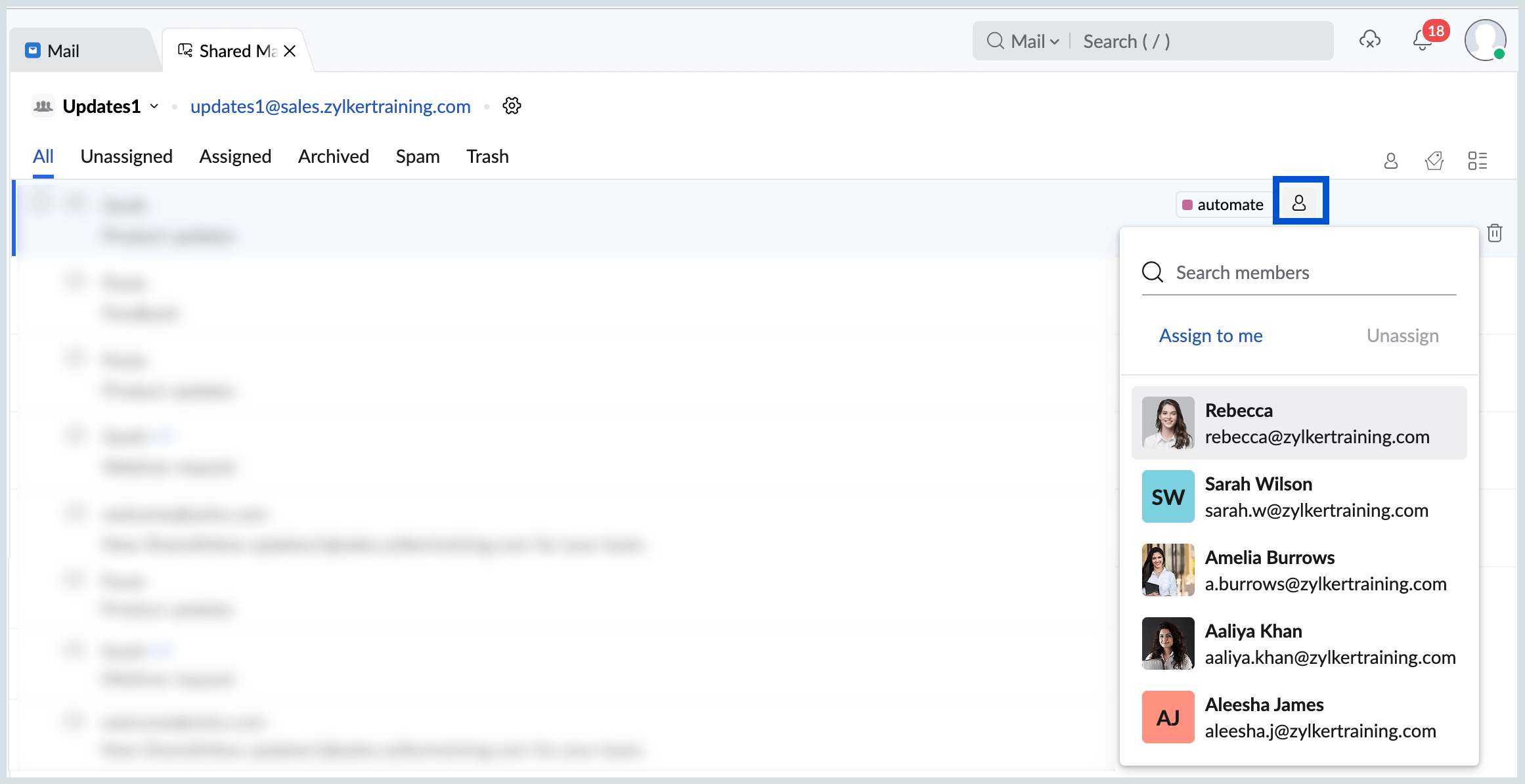
Task: Switch to the Mail tab
Action: pos(62,51)
